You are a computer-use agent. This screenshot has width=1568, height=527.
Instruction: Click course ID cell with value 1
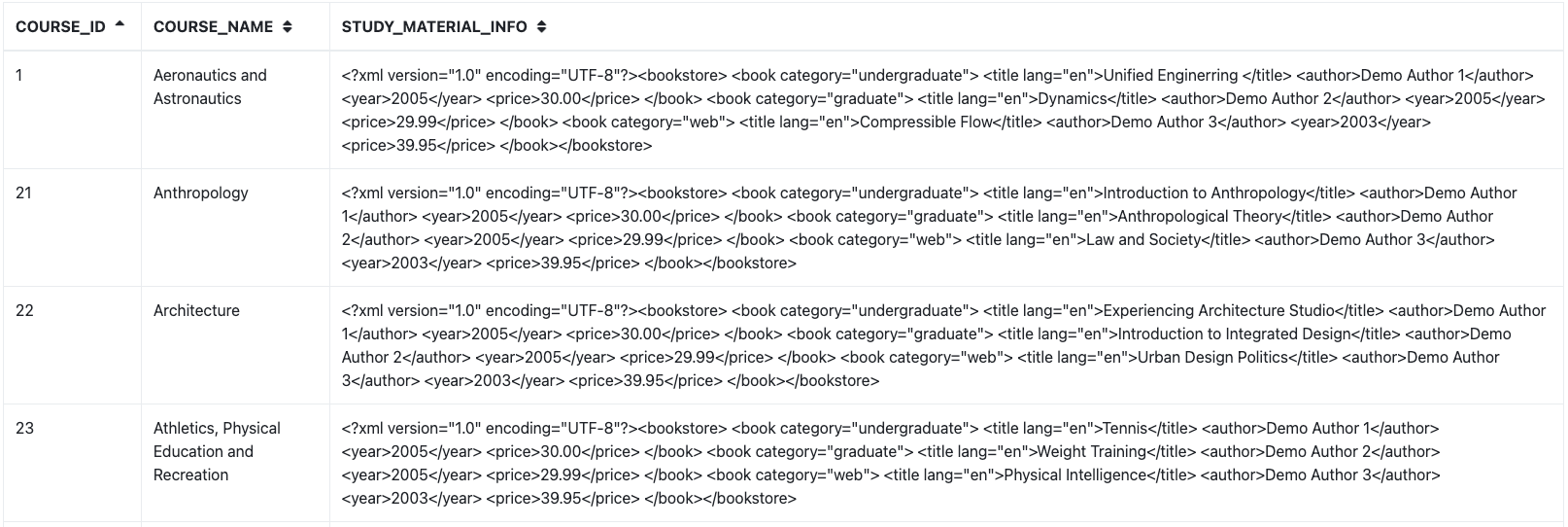click(x=19, y=76)
